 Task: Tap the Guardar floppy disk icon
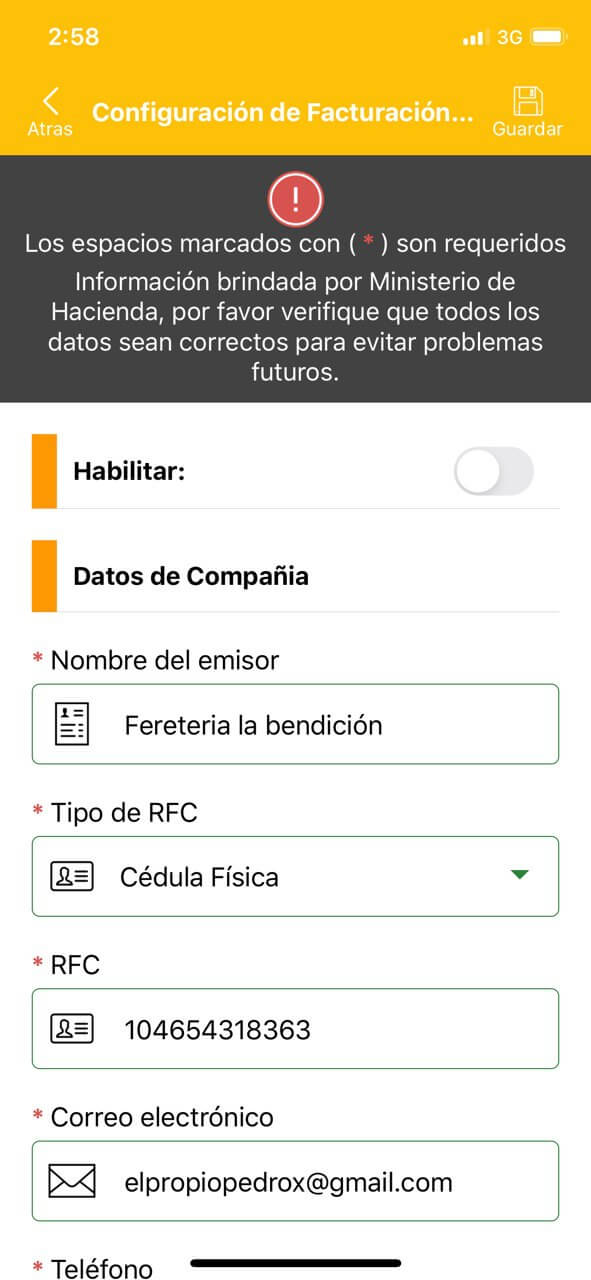point(527,102)
